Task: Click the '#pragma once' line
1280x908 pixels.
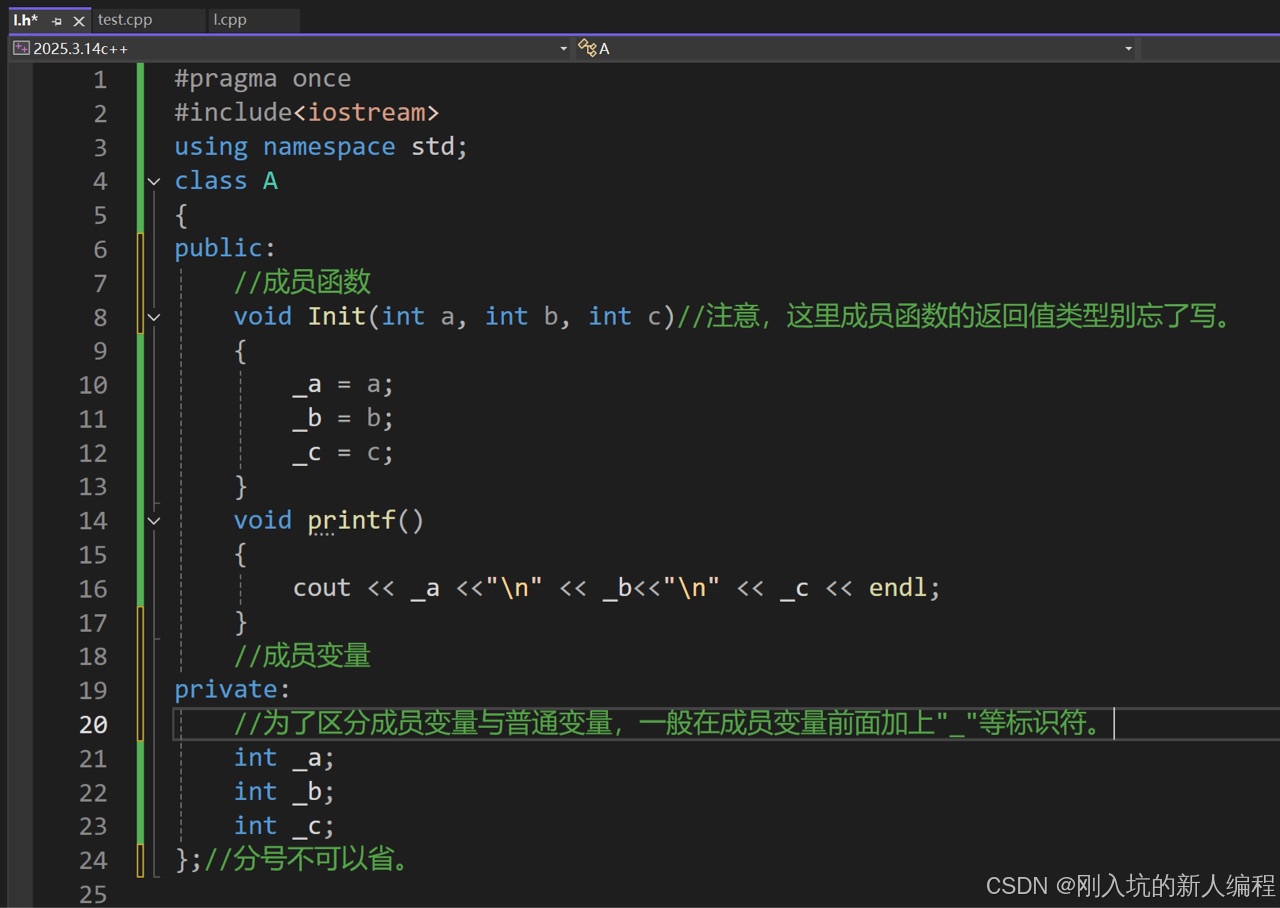Action: (263, 79)
